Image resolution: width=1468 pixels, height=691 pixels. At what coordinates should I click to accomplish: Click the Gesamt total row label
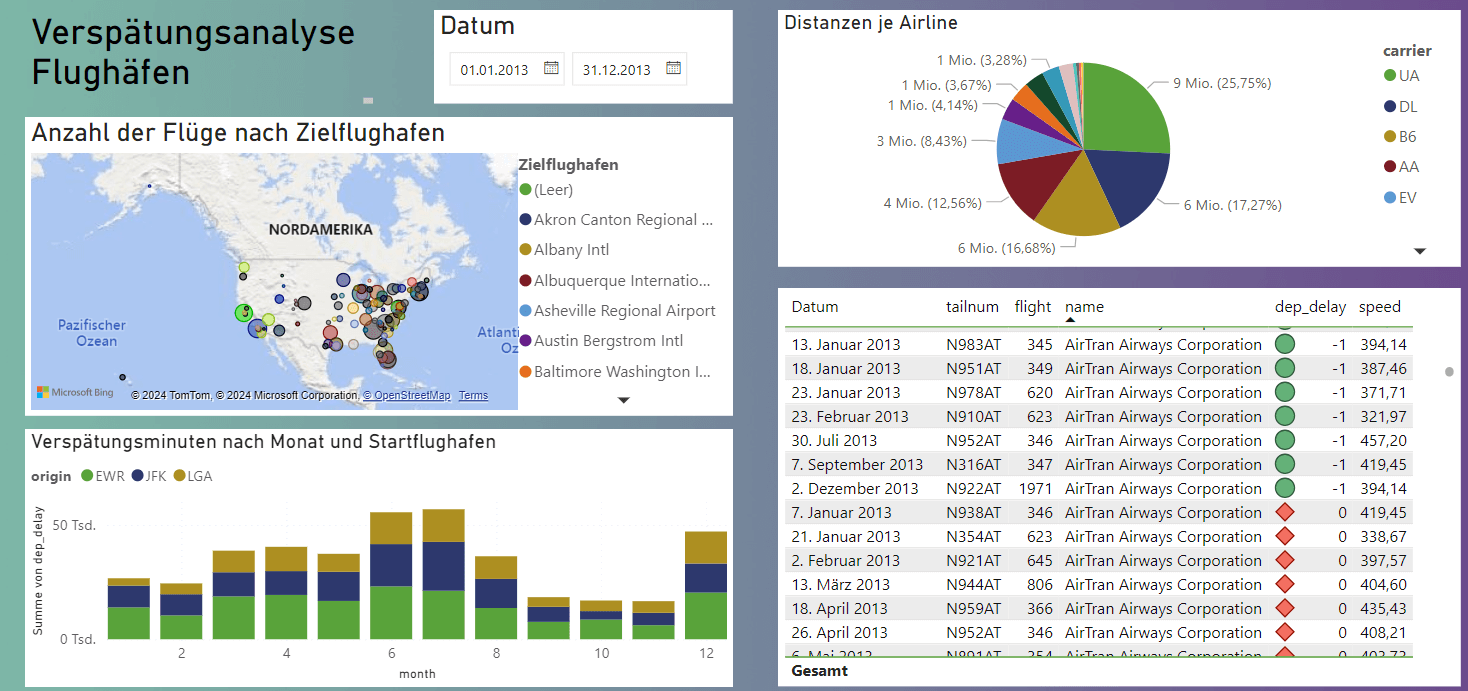point(819,671)
